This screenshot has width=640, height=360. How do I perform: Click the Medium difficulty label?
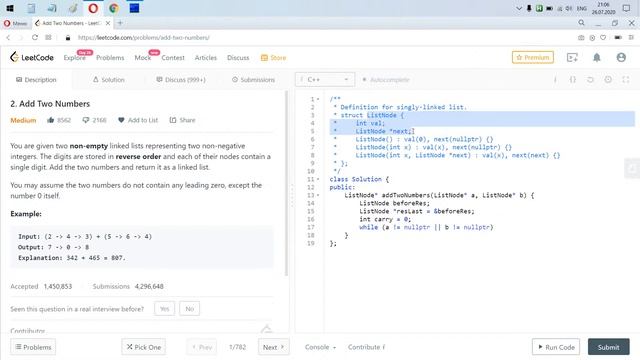point(23,120)
